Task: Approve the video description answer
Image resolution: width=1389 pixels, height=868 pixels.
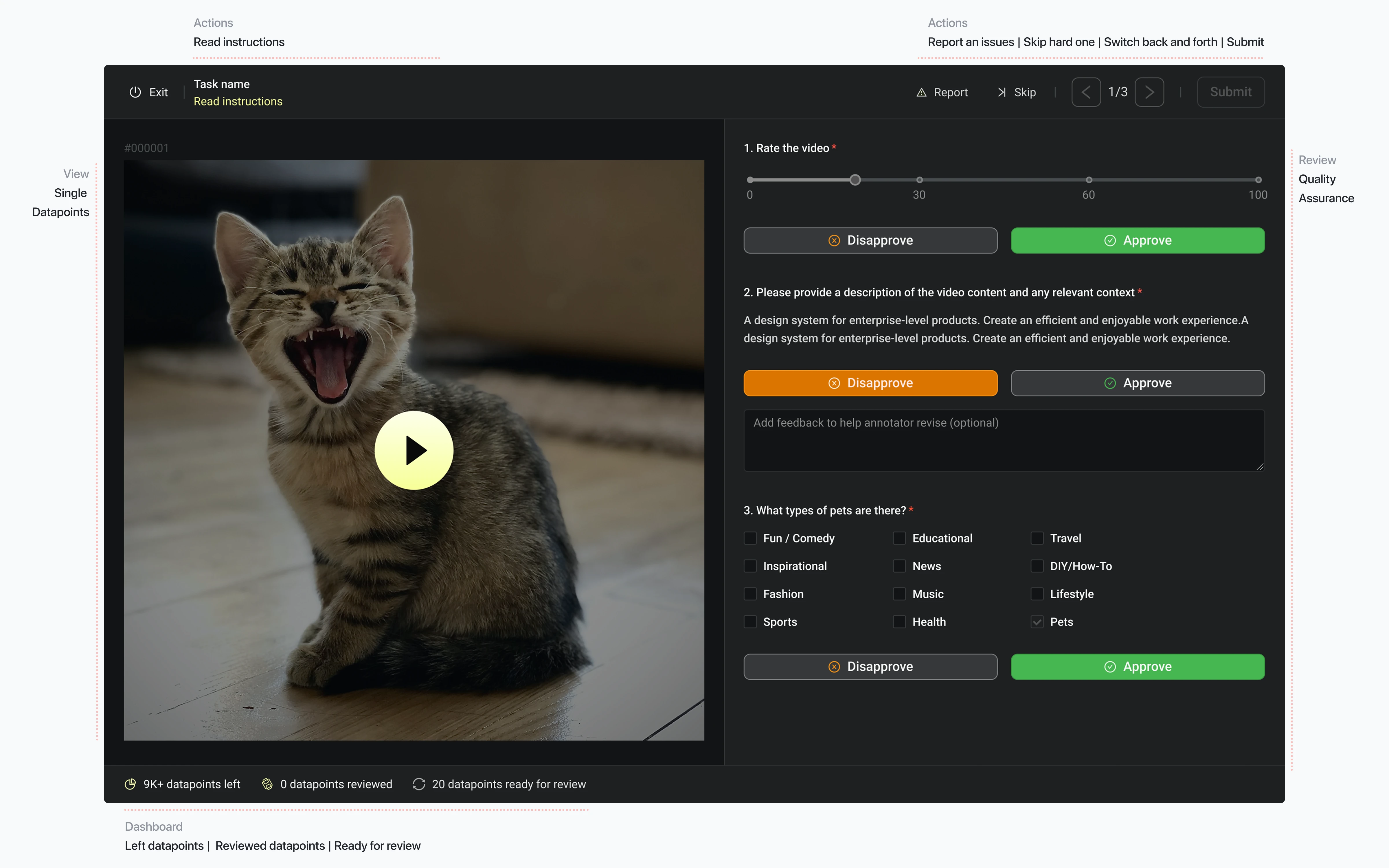Action: [x=1137, y=383]
